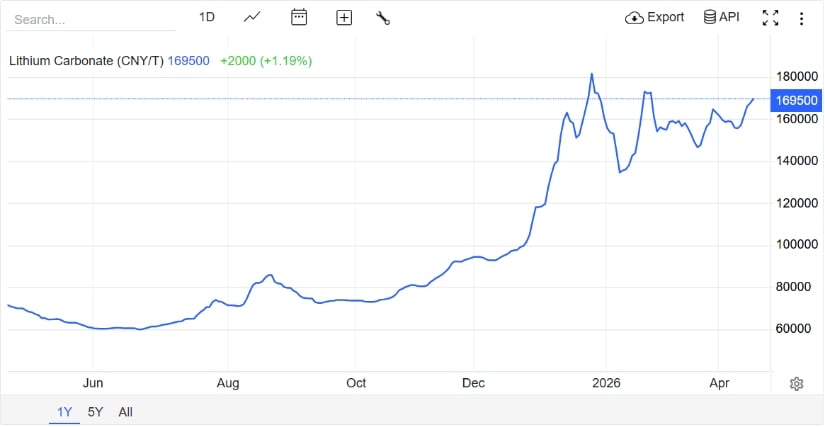Screen dimensions: 825x427
Task: Click the API text link
Action: pos(729,17)
